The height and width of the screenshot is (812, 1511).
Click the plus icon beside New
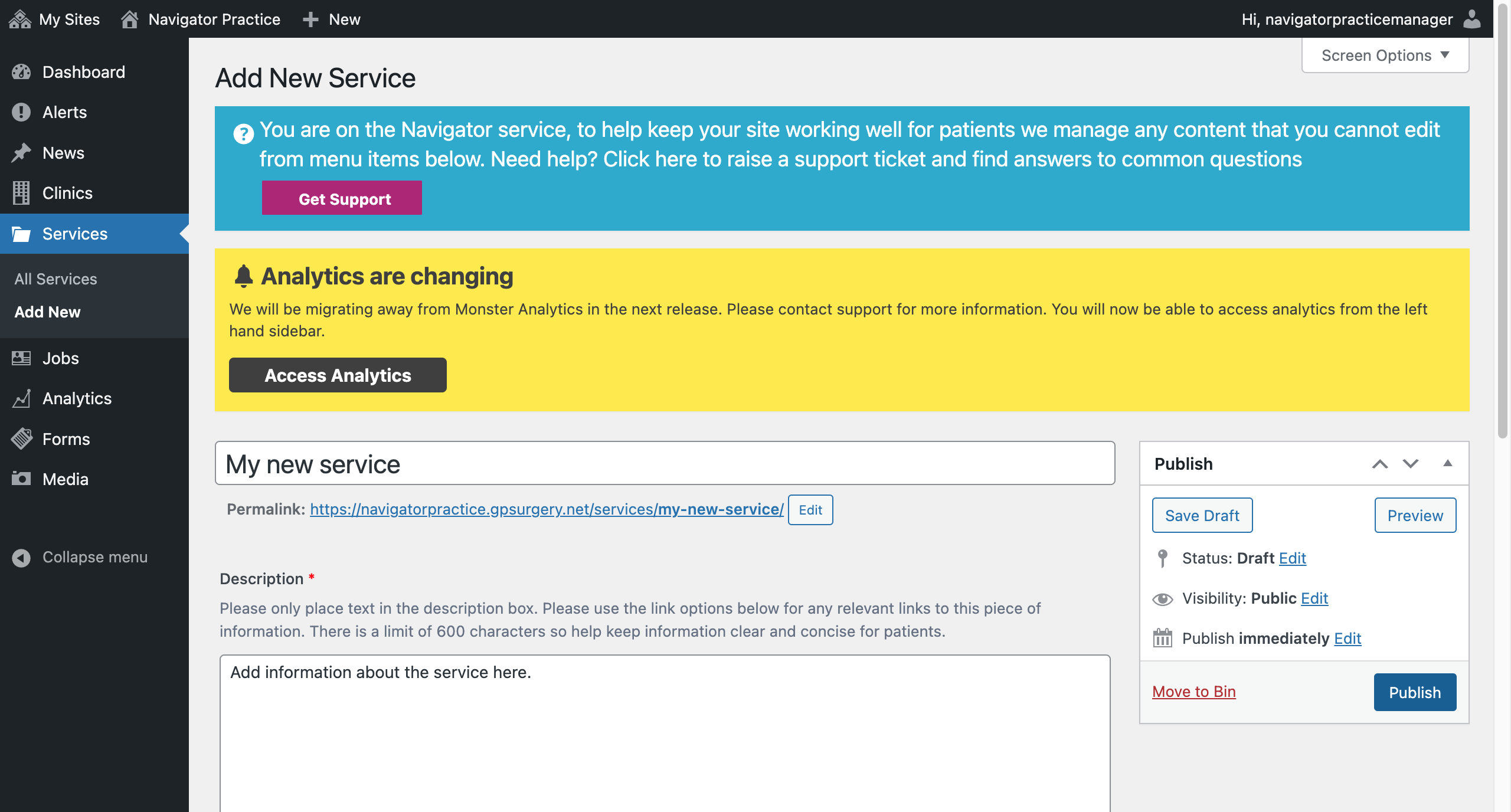coord(310,19)
